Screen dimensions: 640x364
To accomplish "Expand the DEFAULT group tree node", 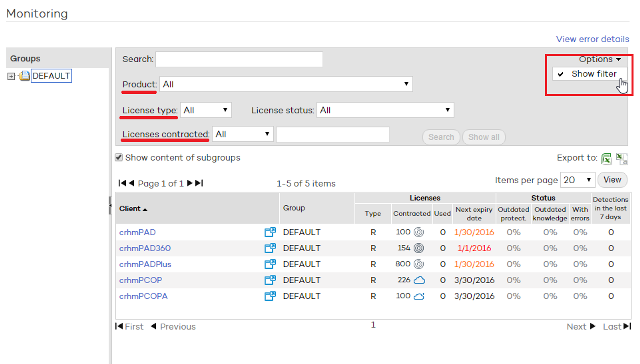I will (11, 76).
